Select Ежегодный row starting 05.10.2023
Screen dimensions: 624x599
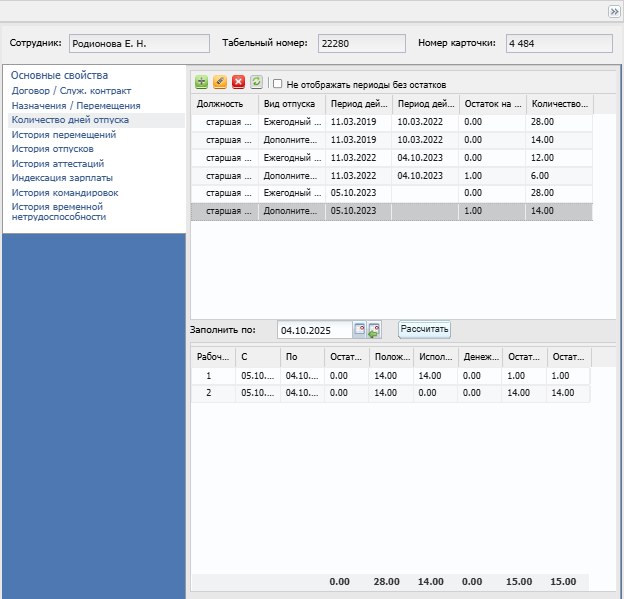392,193
